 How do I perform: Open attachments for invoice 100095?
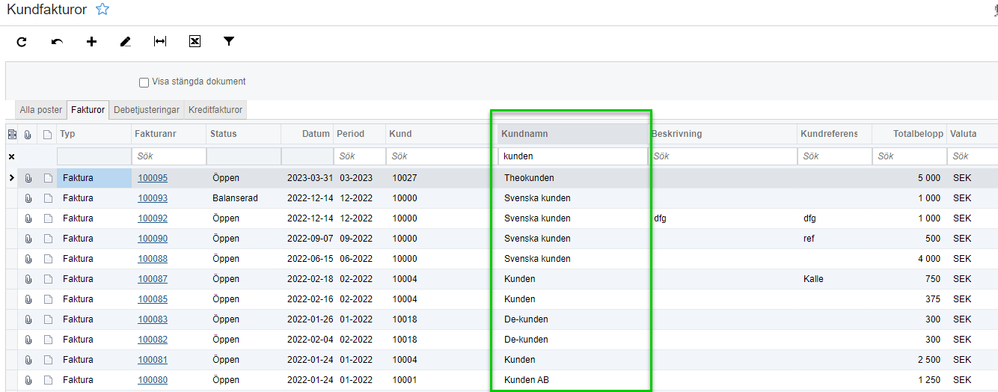click(x=28, y=178)
